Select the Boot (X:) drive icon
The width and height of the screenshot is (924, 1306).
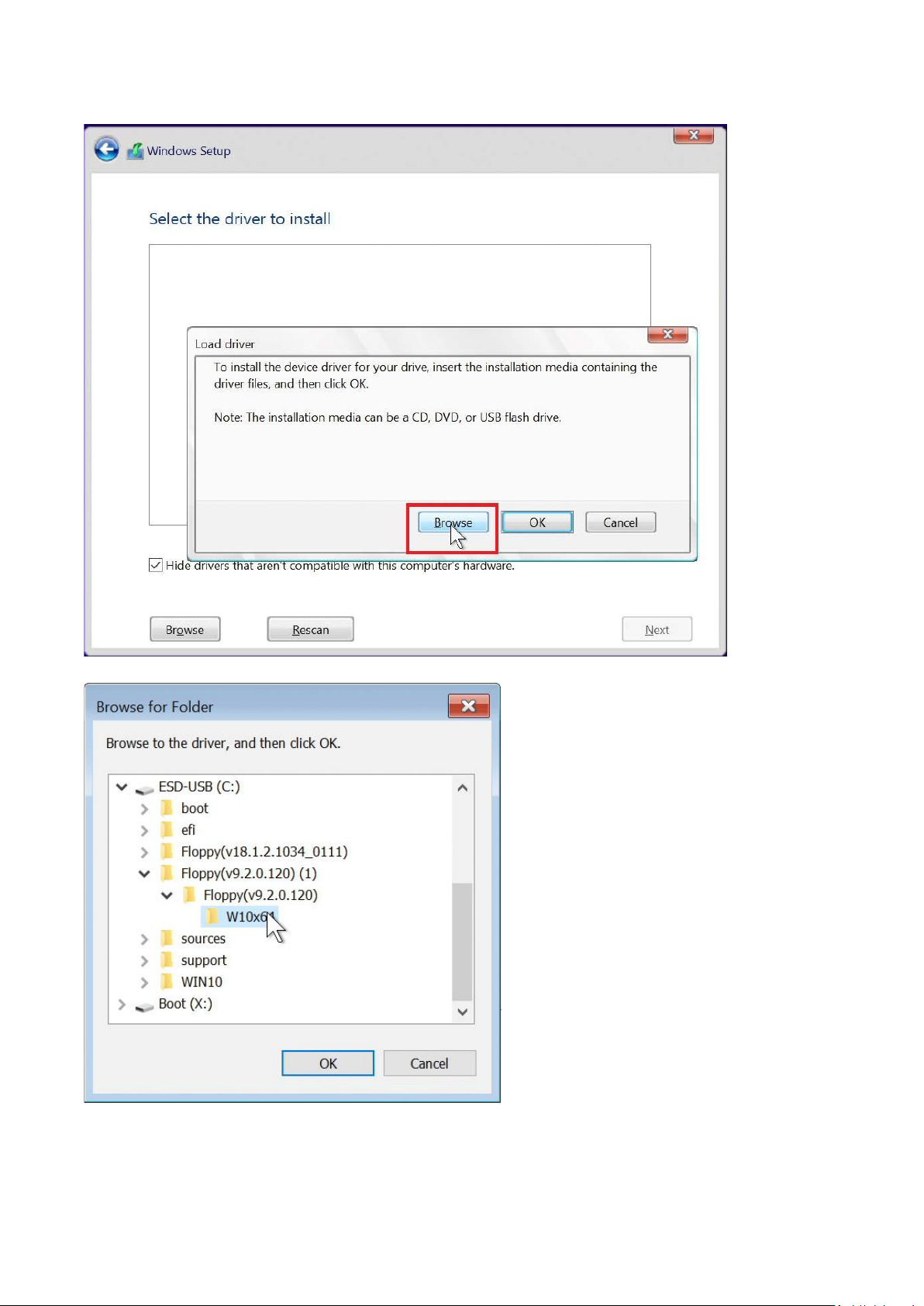(144, 1005)
